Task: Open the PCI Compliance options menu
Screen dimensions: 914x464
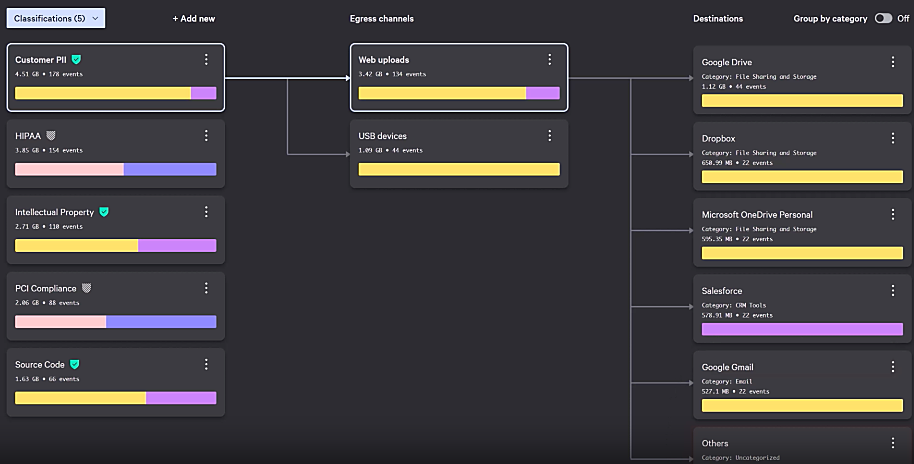Action: (206, 288)
